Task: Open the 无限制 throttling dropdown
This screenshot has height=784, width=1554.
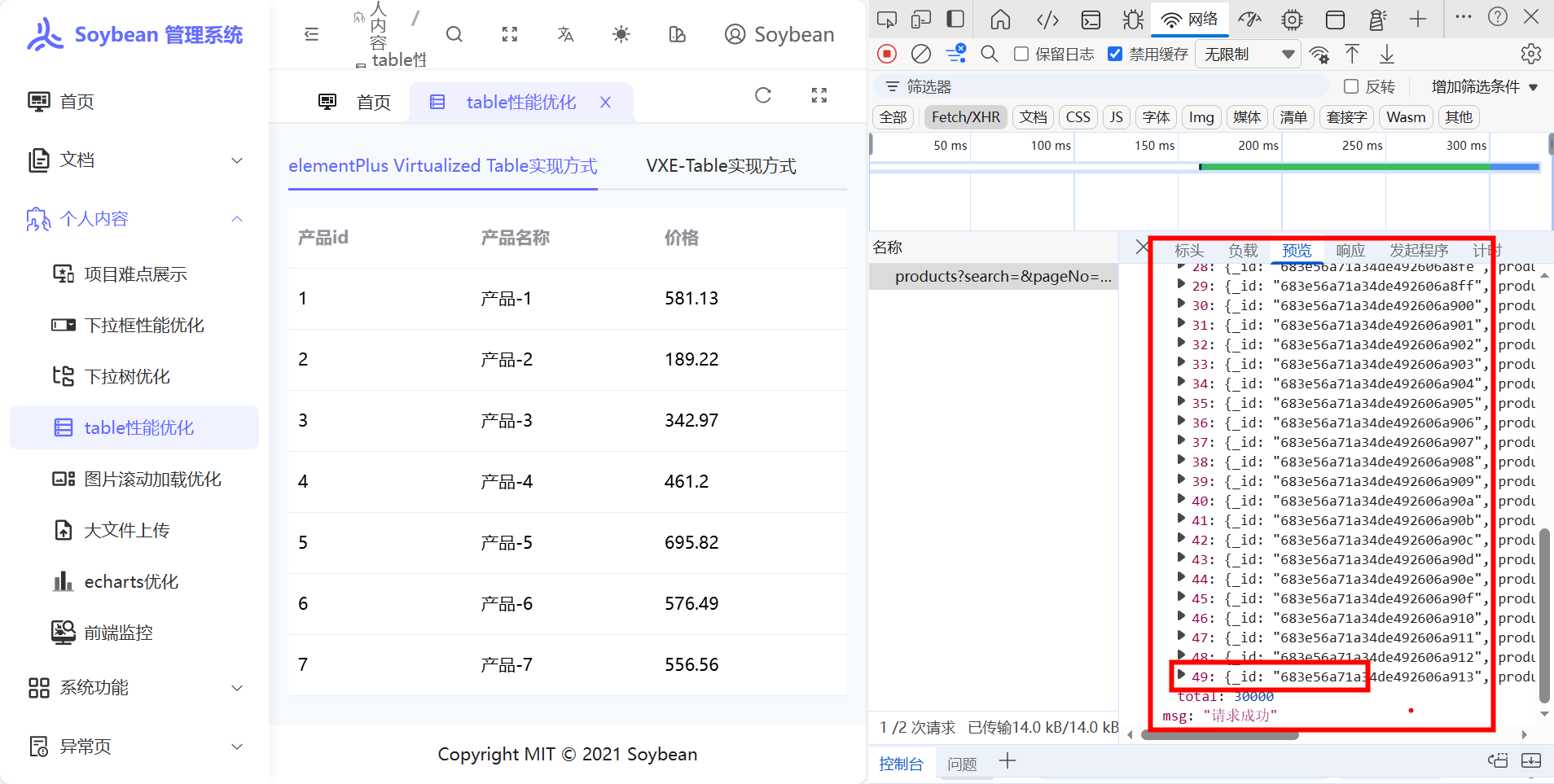Action: (x=1248, y=55)
